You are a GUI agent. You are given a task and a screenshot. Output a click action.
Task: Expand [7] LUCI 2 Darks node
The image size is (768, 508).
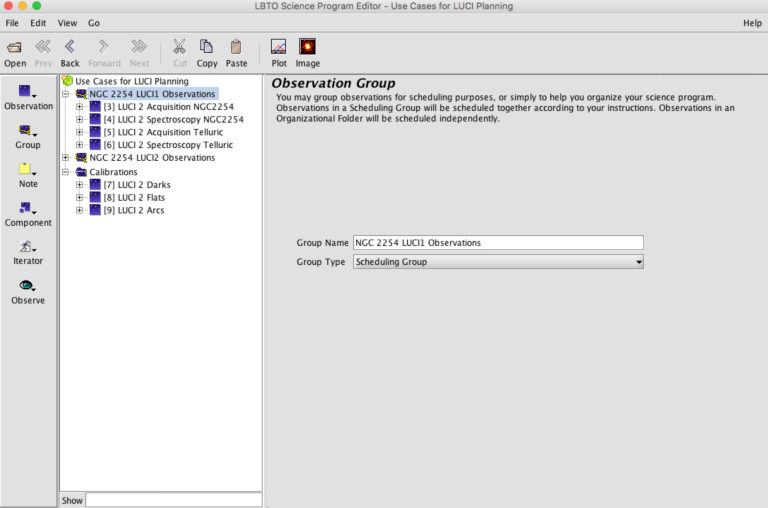79,185
